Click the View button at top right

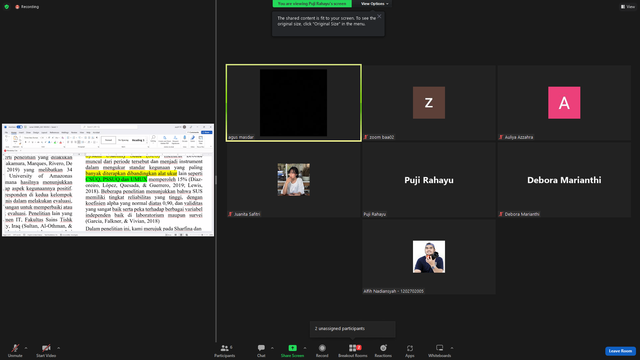(628, 7)
